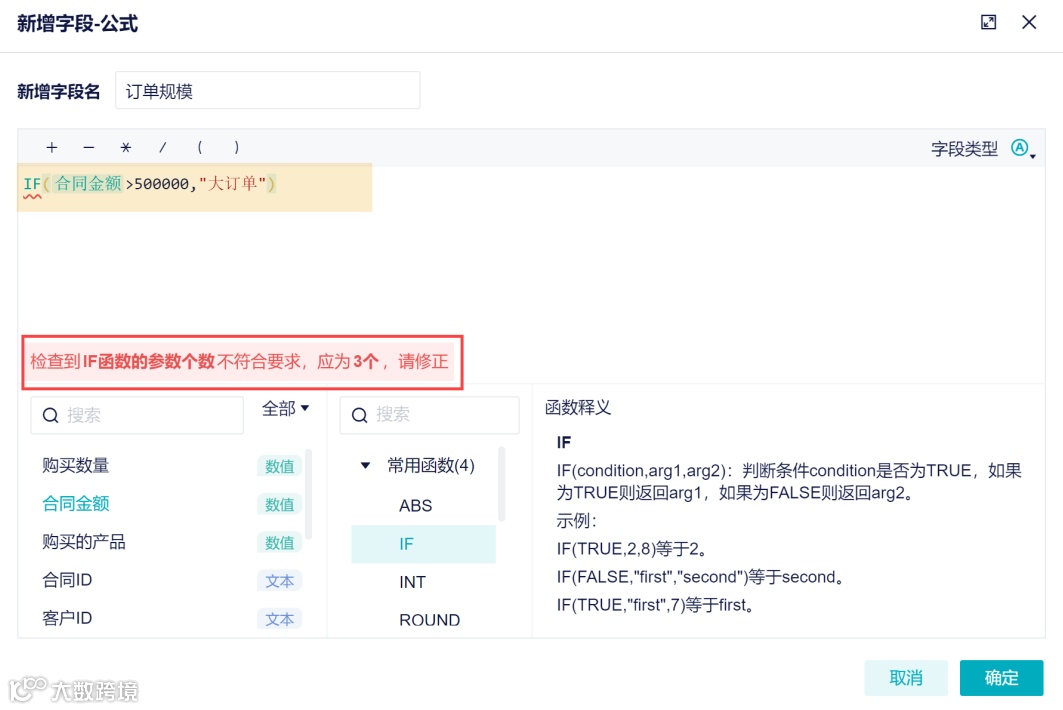Click the 取消 cancel button
The image size is (1063, 710).
905,677
